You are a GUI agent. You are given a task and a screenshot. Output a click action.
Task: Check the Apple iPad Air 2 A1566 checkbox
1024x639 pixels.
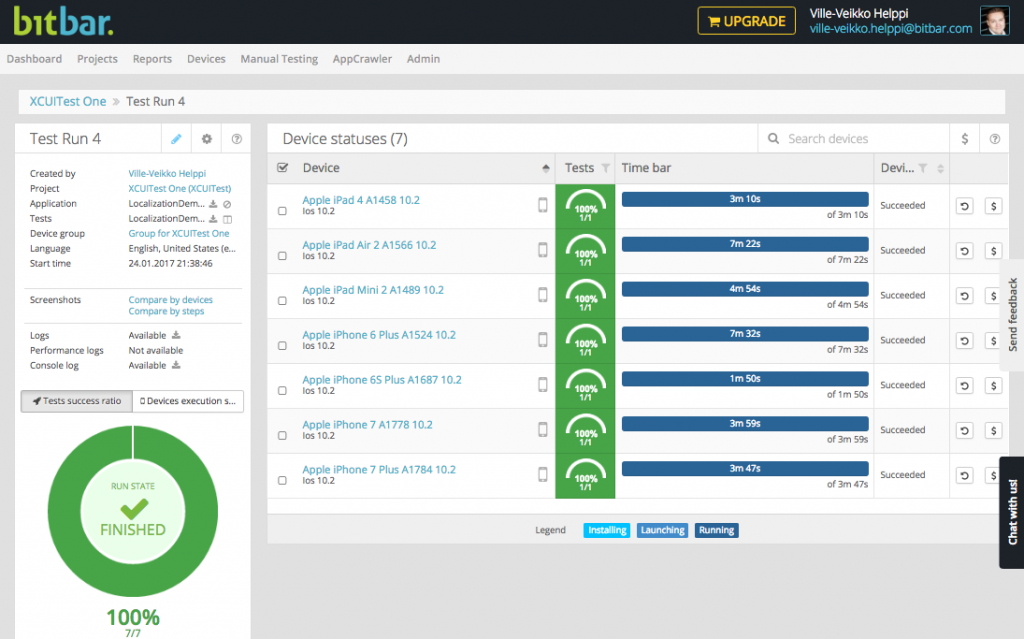coord(282,256)
